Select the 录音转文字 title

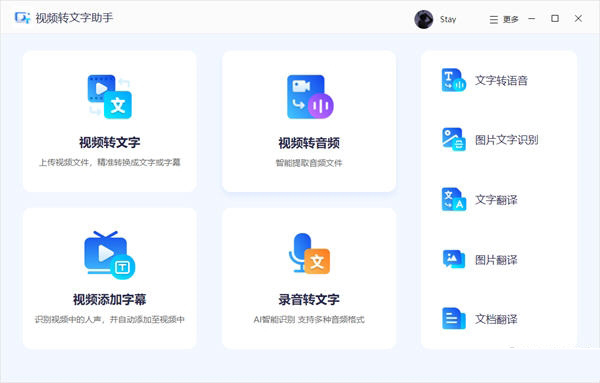(309, 300)
